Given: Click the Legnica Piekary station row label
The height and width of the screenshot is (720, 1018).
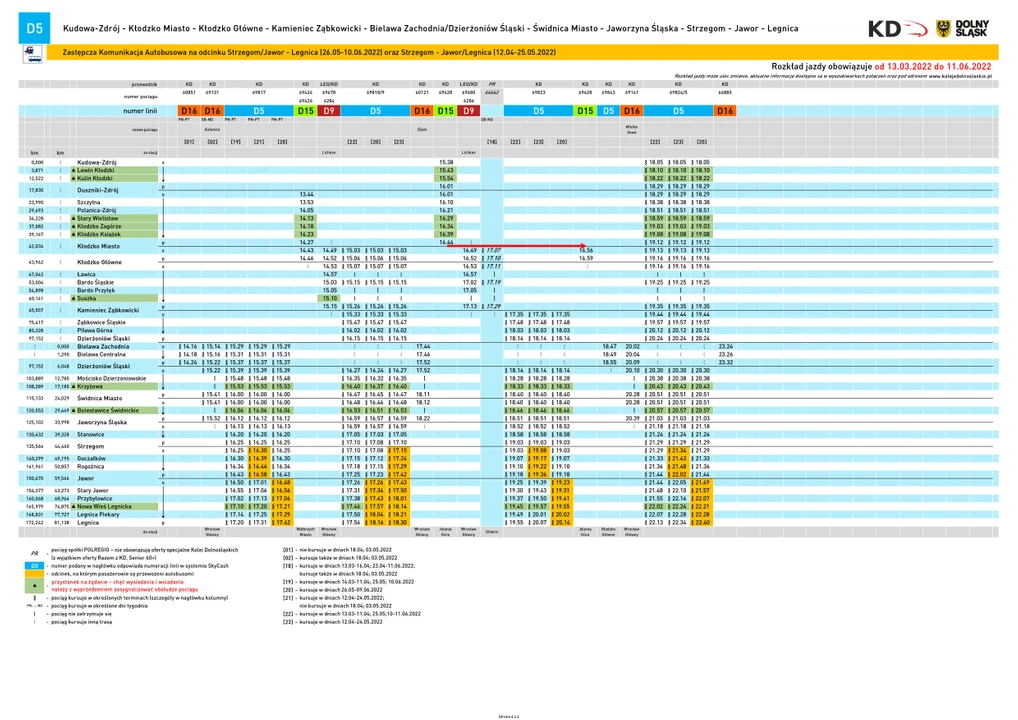Looking at the screenshot, I should 98,514.
